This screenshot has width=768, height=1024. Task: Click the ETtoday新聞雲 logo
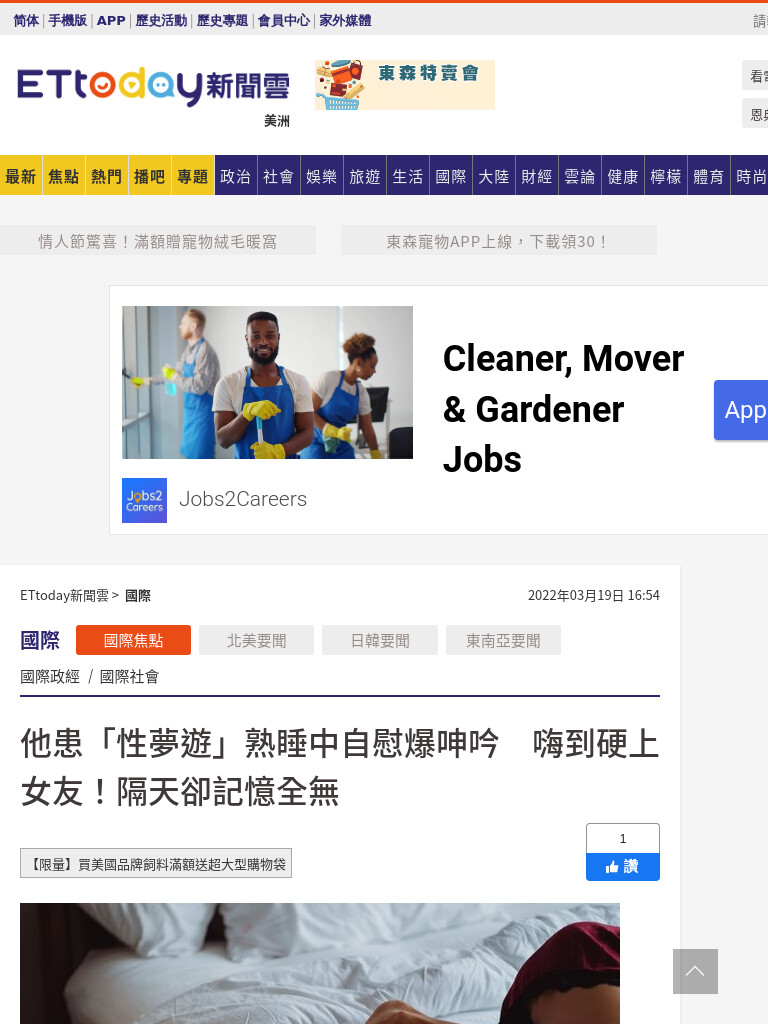click(x=153, y=86)
